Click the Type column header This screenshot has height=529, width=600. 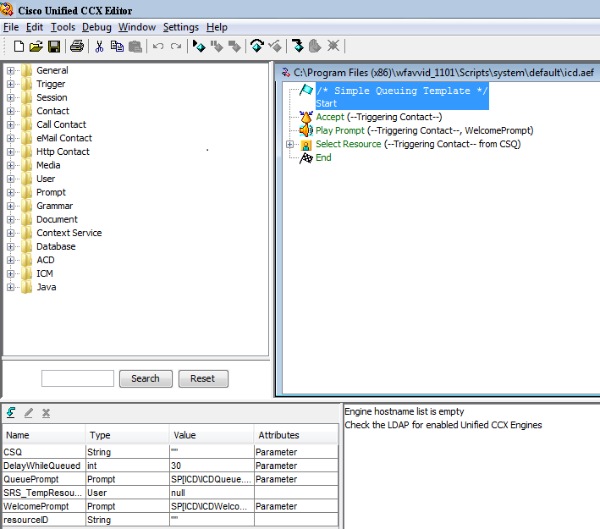(x=127, y=435)
